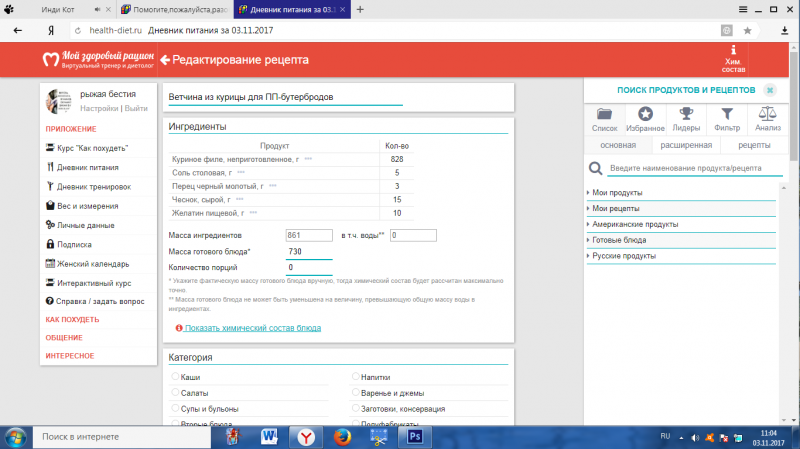Click the Количество порций input field

pos(309,267)
